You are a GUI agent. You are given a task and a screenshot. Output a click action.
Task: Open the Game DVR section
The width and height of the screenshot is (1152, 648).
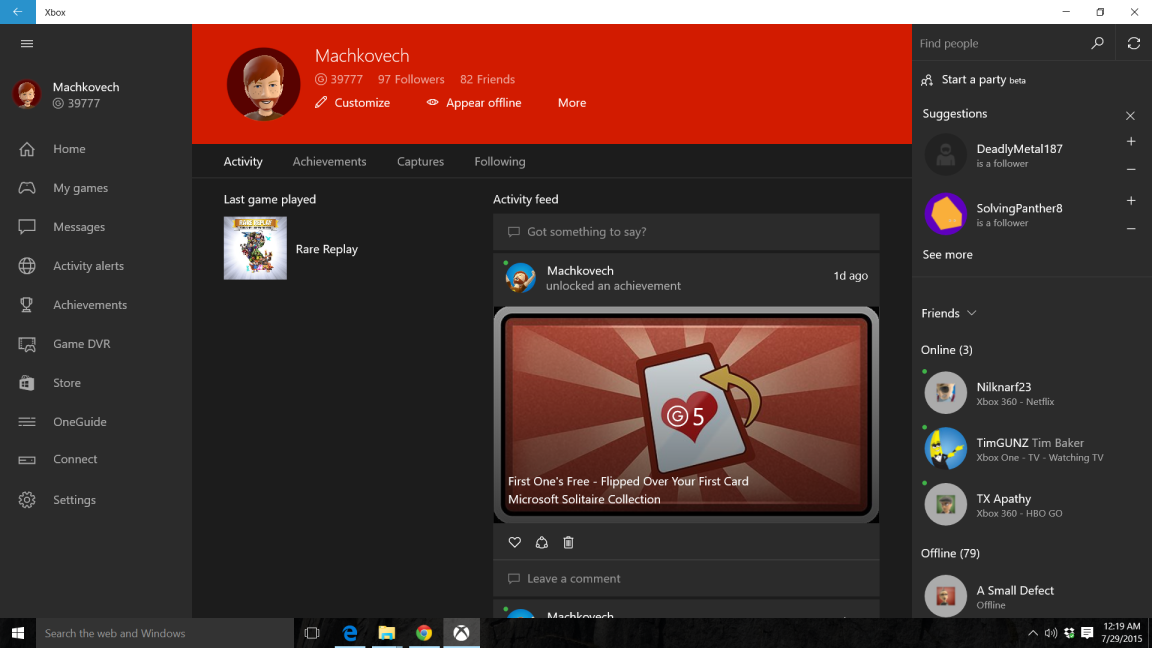coord(80,343)
